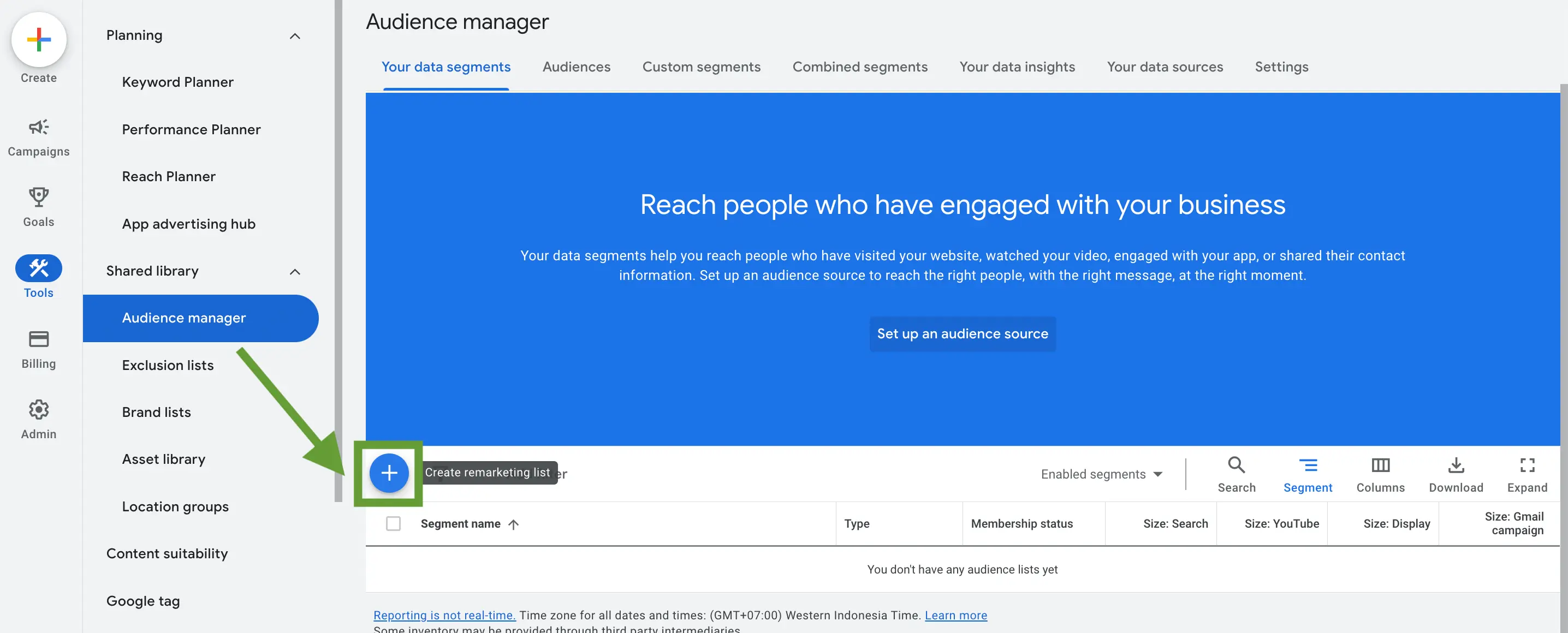This screenshot has height=633, width=1568.
Task: Open the Columns toolbar icon
Action: (x=1380, y=465)
